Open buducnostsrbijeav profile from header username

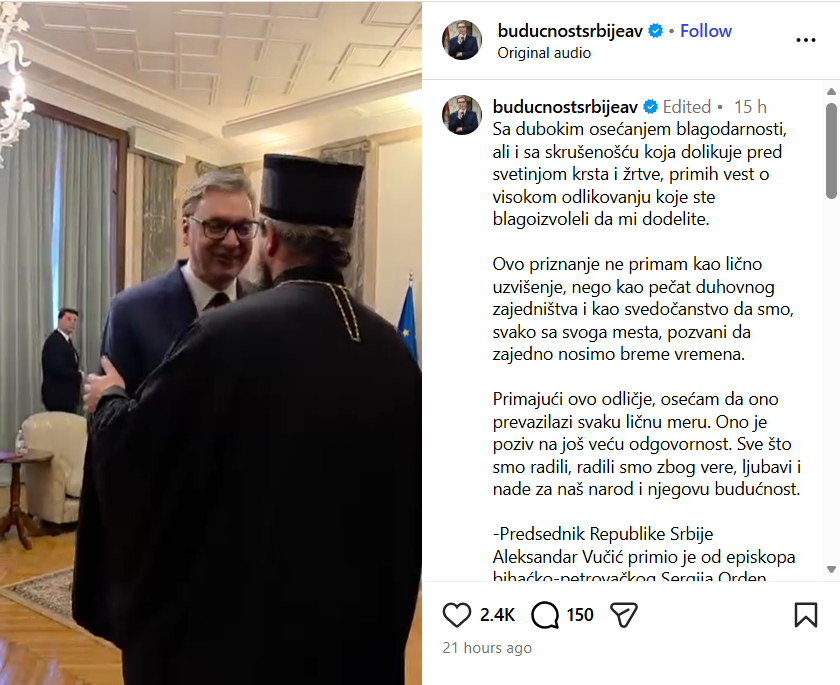click(x=570, y=31)
